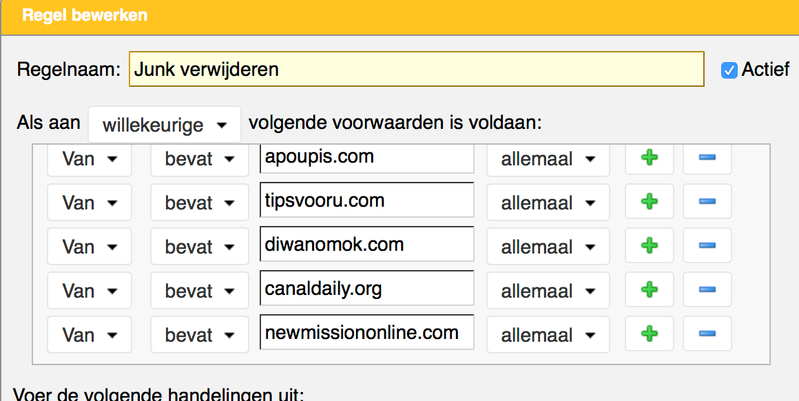Expand bevat dropdown on diwanomok.com row
799x401 pixels.
198,246
